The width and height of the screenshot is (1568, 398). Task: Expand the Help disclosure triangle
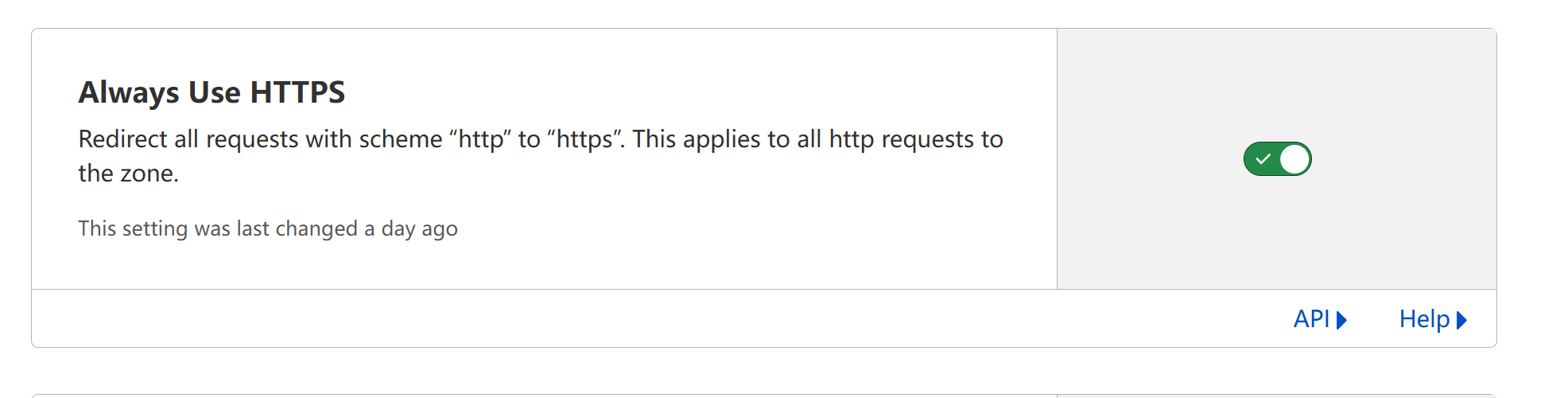[x=1461, y=320]
